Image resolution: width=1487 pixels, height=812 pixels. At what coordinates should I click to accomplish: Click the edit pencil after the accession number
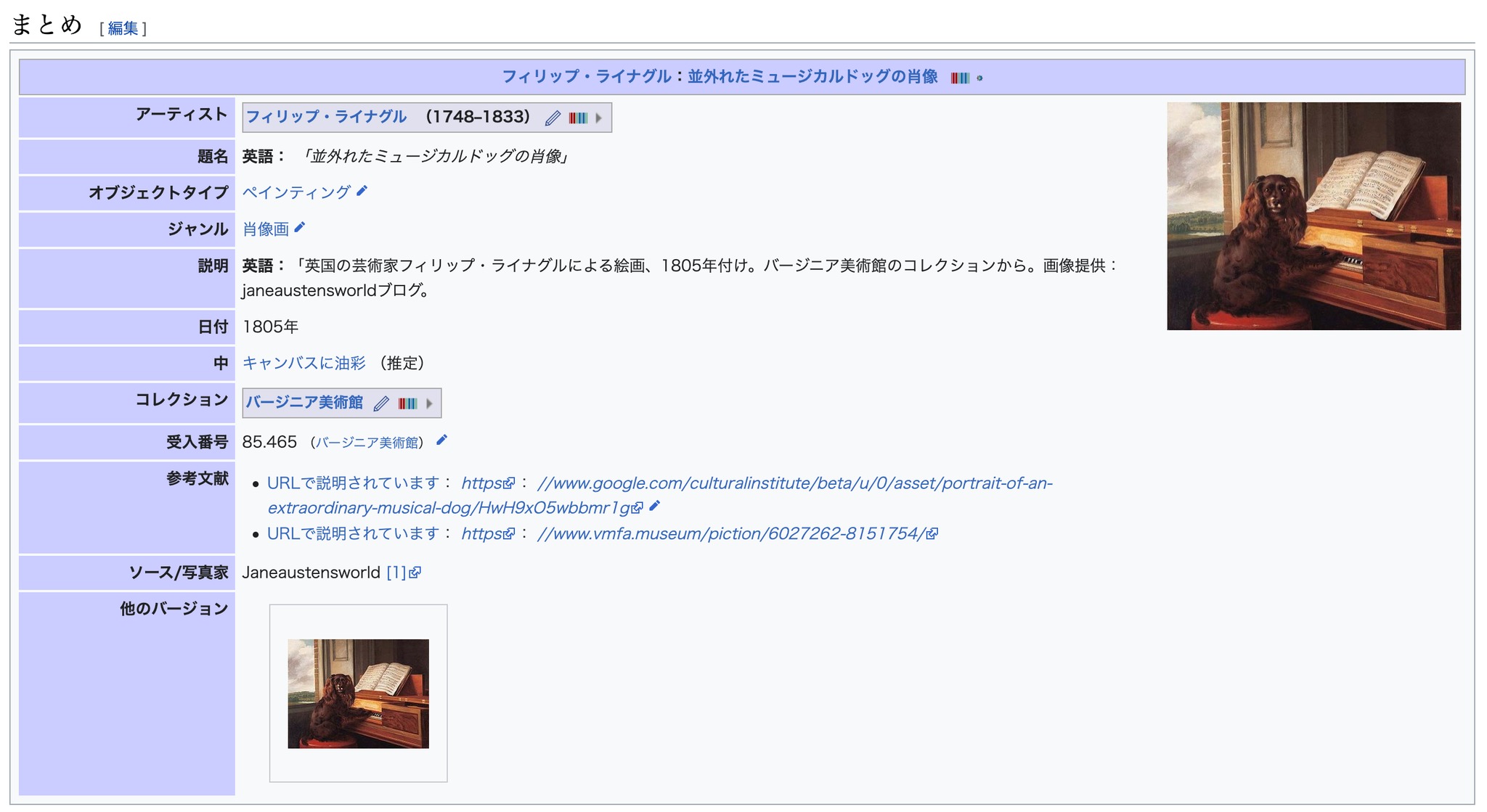point(441,440)
